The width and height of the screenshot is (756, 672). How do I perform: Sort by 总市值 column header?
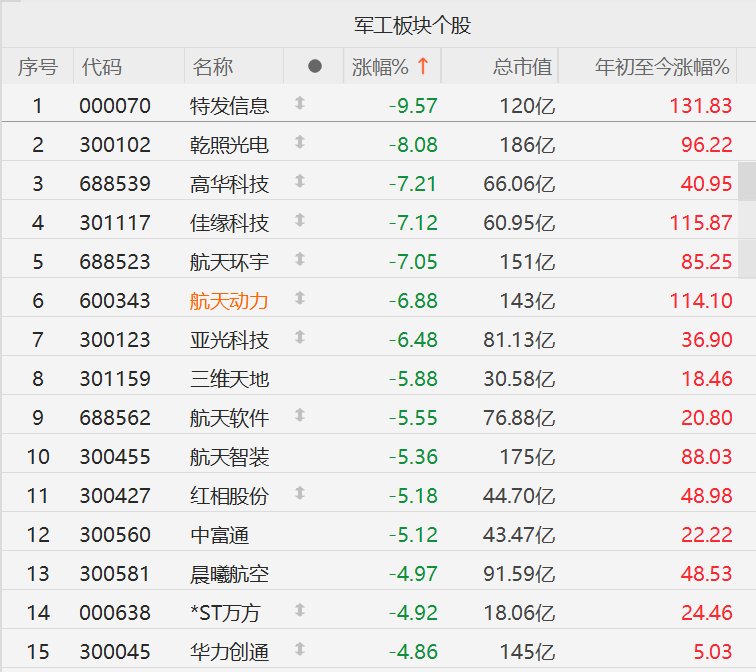[522, 67]
